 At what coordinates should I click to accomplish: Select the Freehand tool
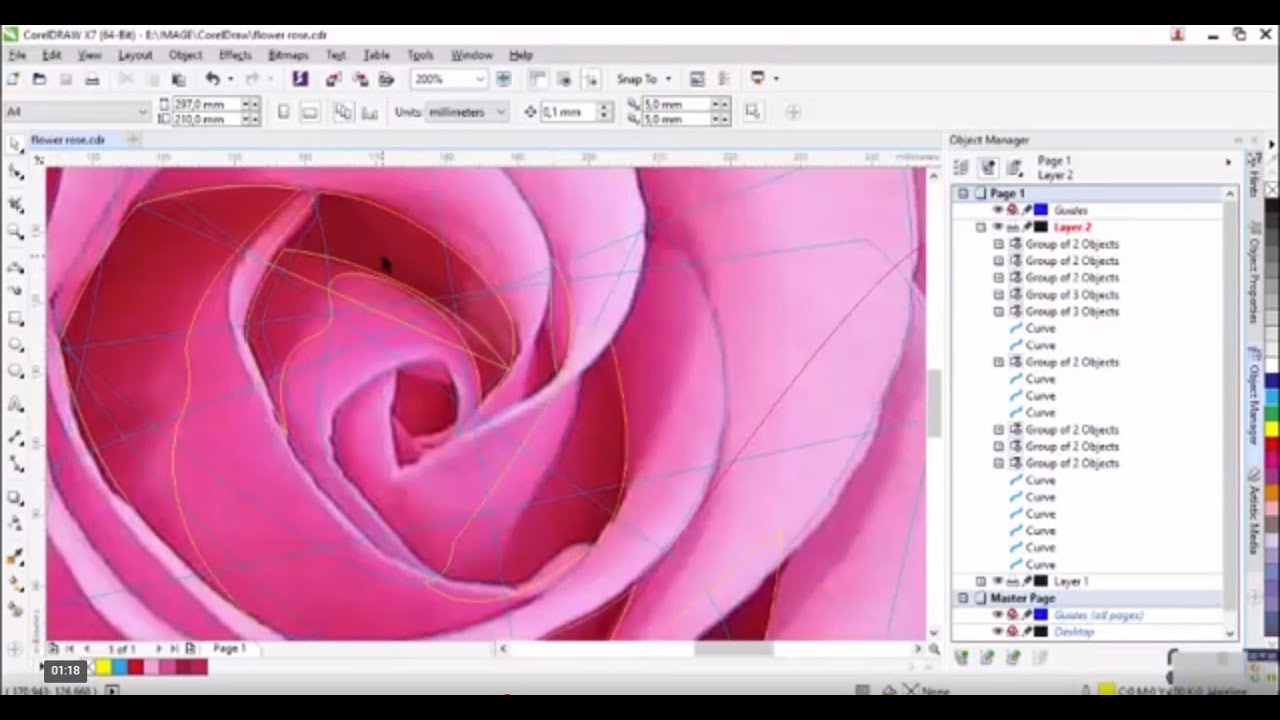point(15,268)
